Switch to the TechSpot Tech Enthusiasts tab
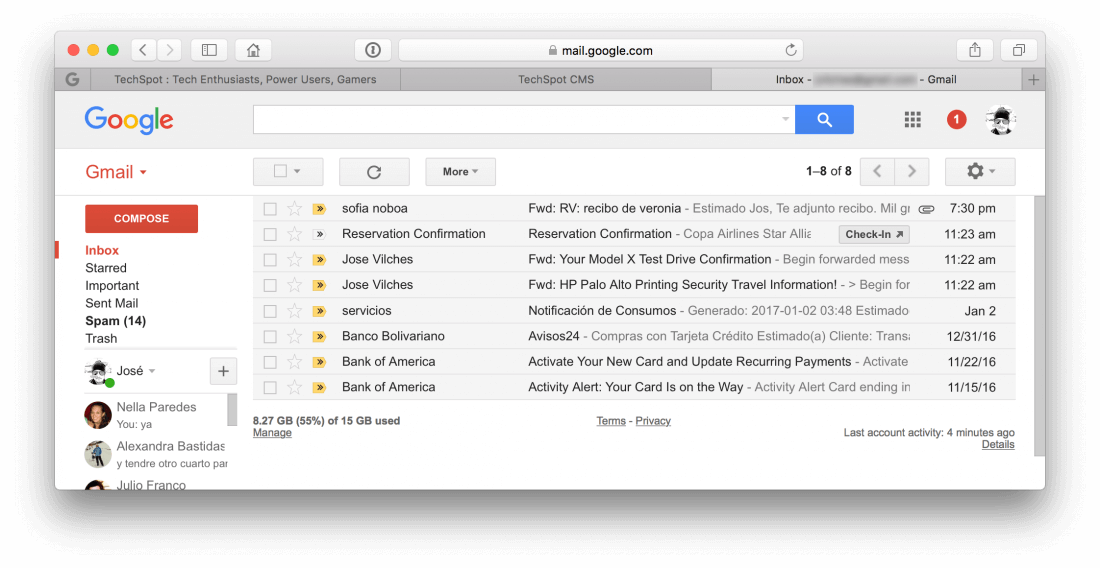 (246, 79)
